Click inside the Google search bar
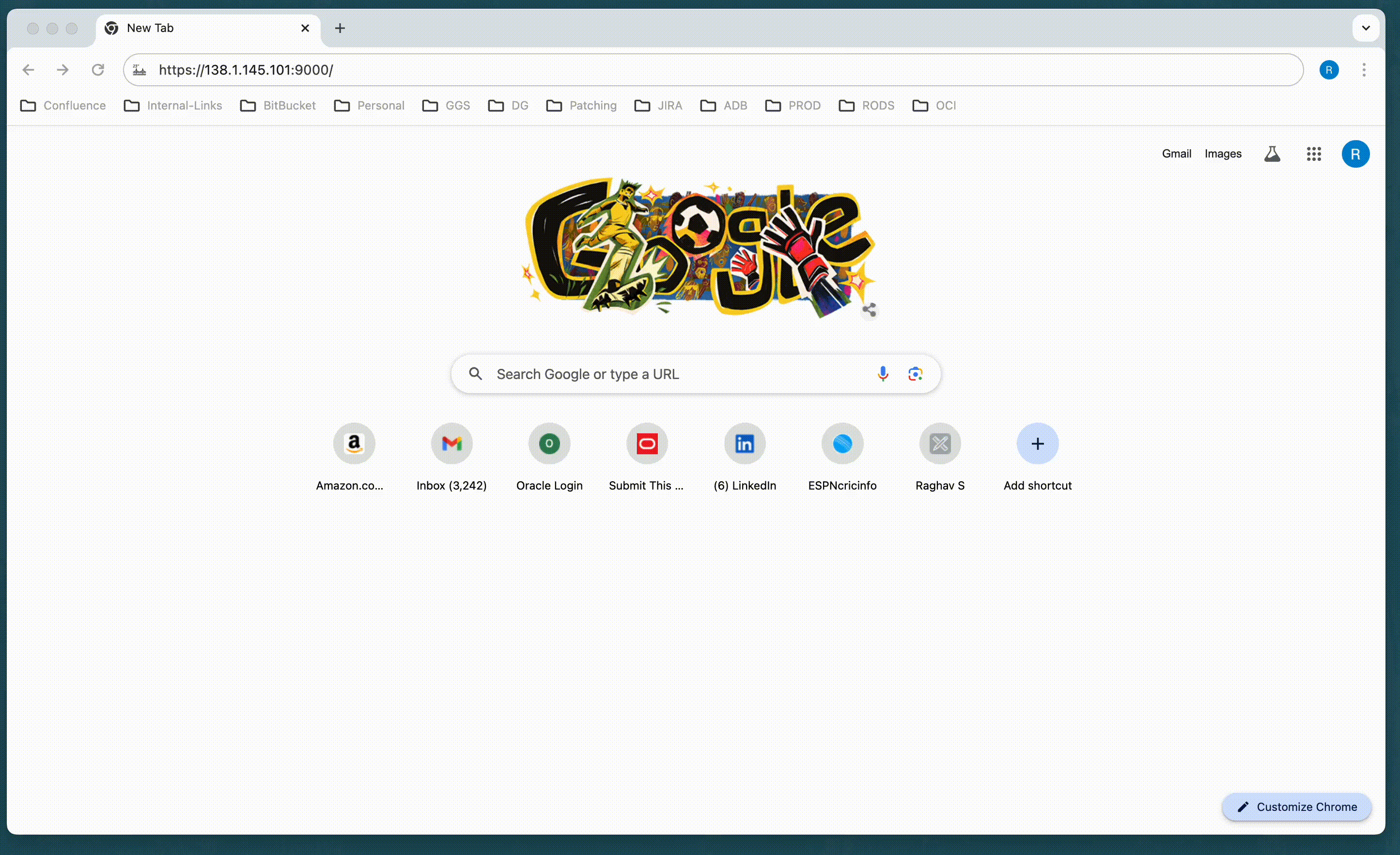Viewport: 1400px width, 855px height. click(653, 374)
